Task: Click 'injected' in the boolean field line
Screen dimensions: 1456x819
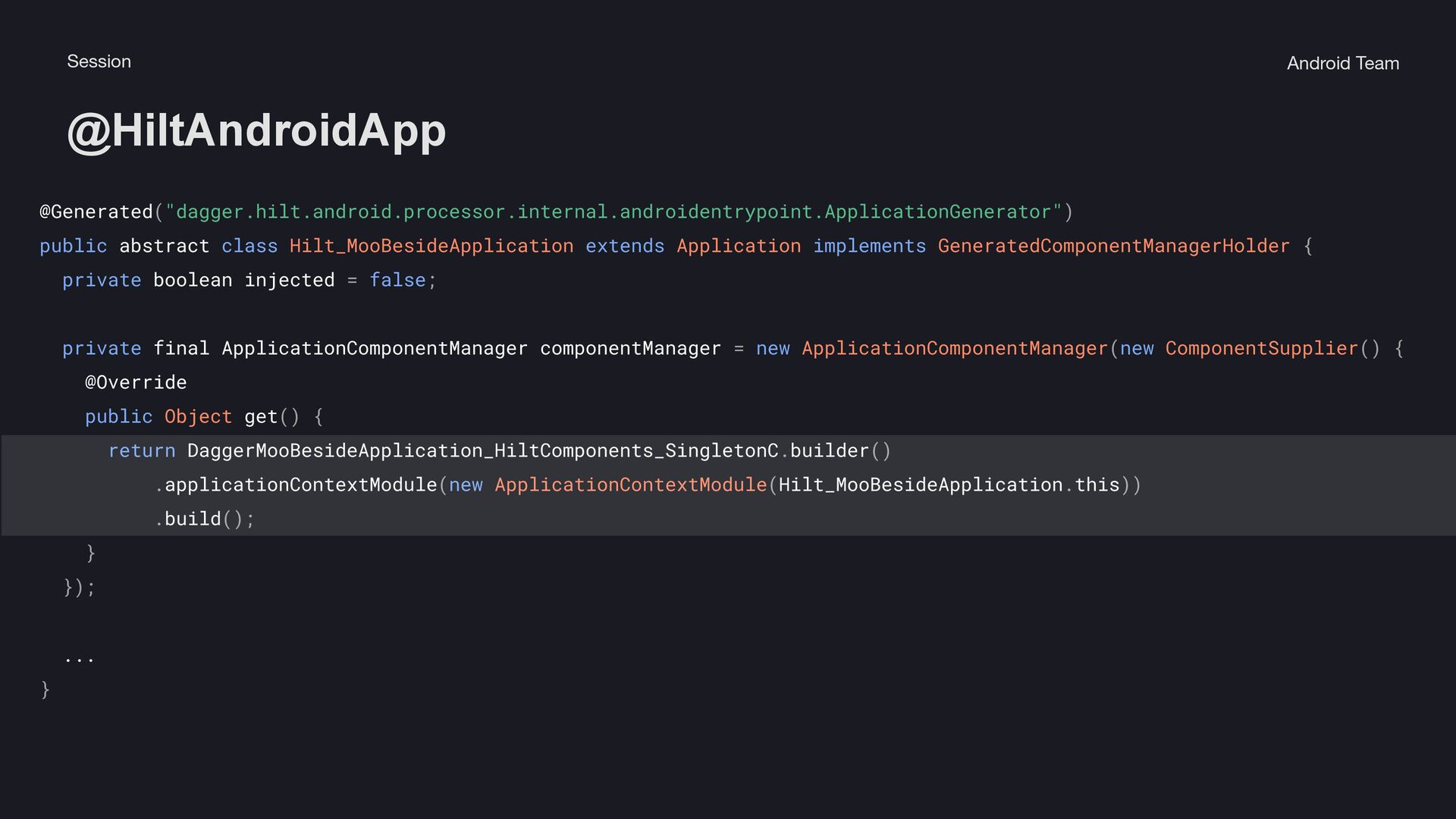Action: click(x=289, y=281)
